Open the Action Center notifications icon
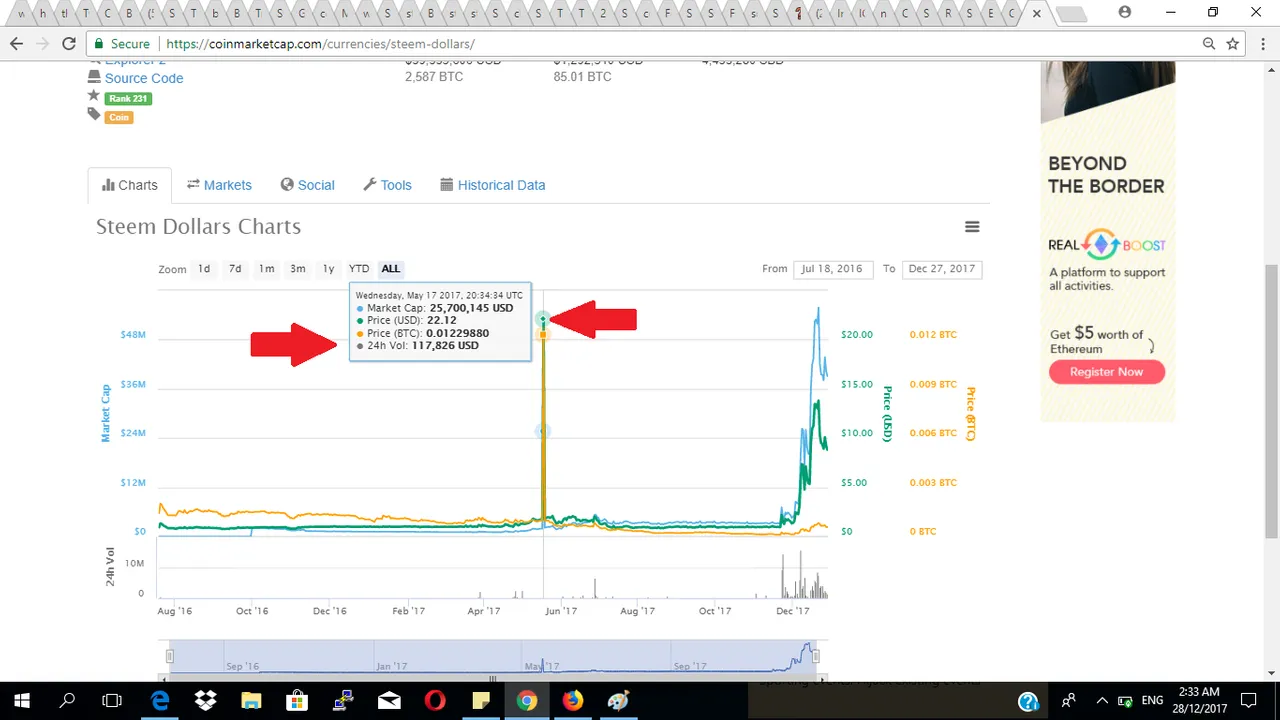The width and height of the screenshot is (1280, 720). point(1248,701)
